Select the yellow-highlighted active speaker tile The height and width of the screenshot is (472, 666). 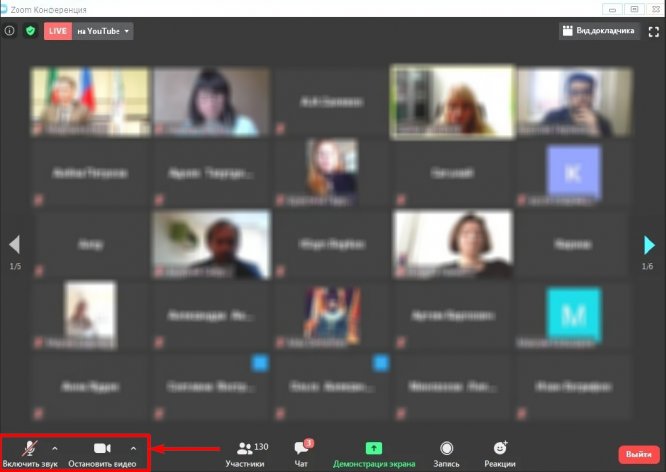click(453, 102)
